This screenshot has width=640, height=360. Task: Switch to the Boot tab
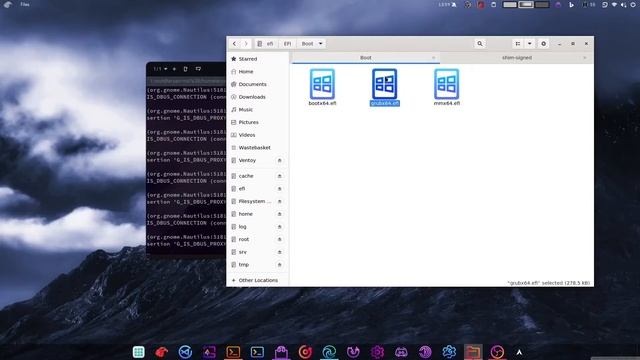pyautogui.click(x=365, y=58)
